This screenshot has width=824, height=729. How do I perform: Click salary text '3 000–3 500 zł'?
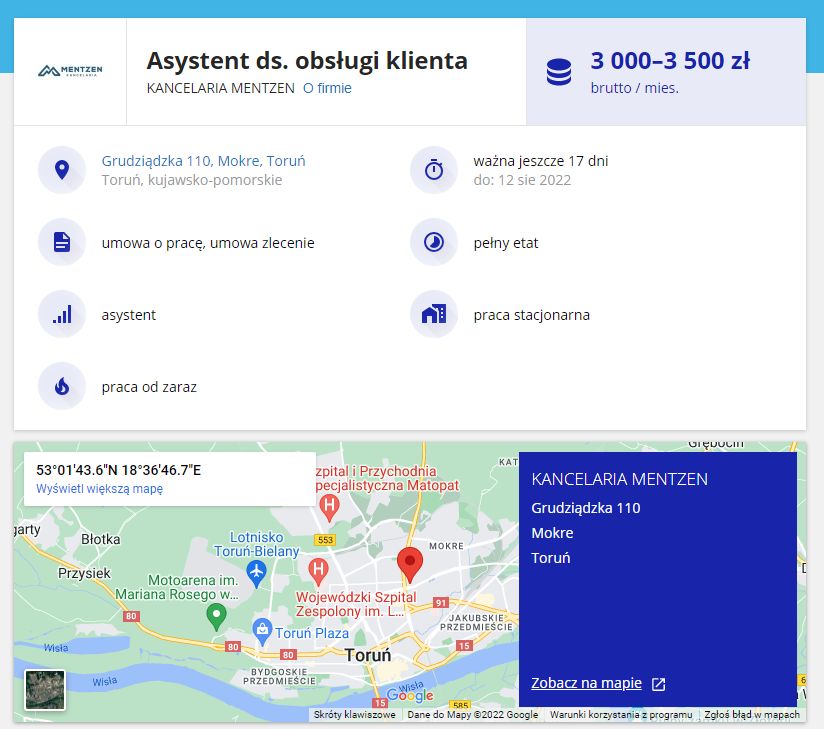click(670, 60)
